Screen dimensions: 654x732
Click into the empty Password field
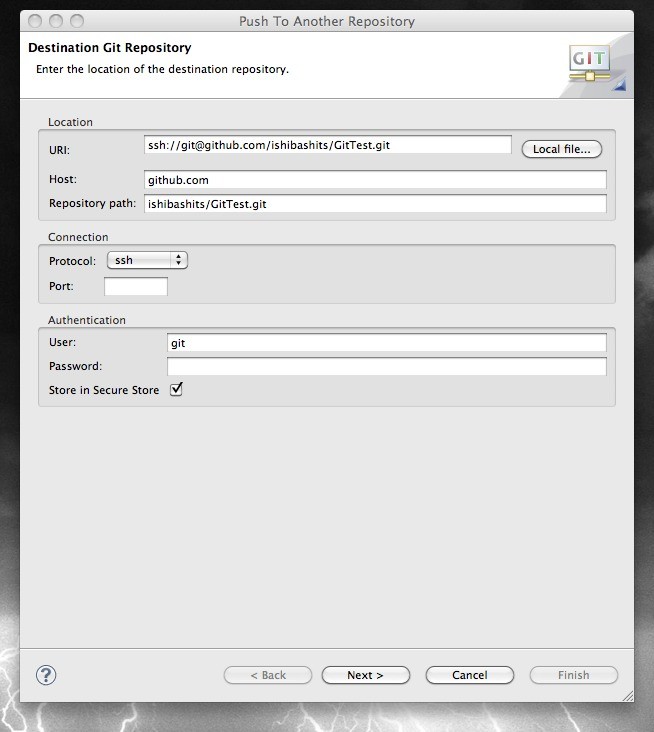pyautogui.click(x=387, y=366)
